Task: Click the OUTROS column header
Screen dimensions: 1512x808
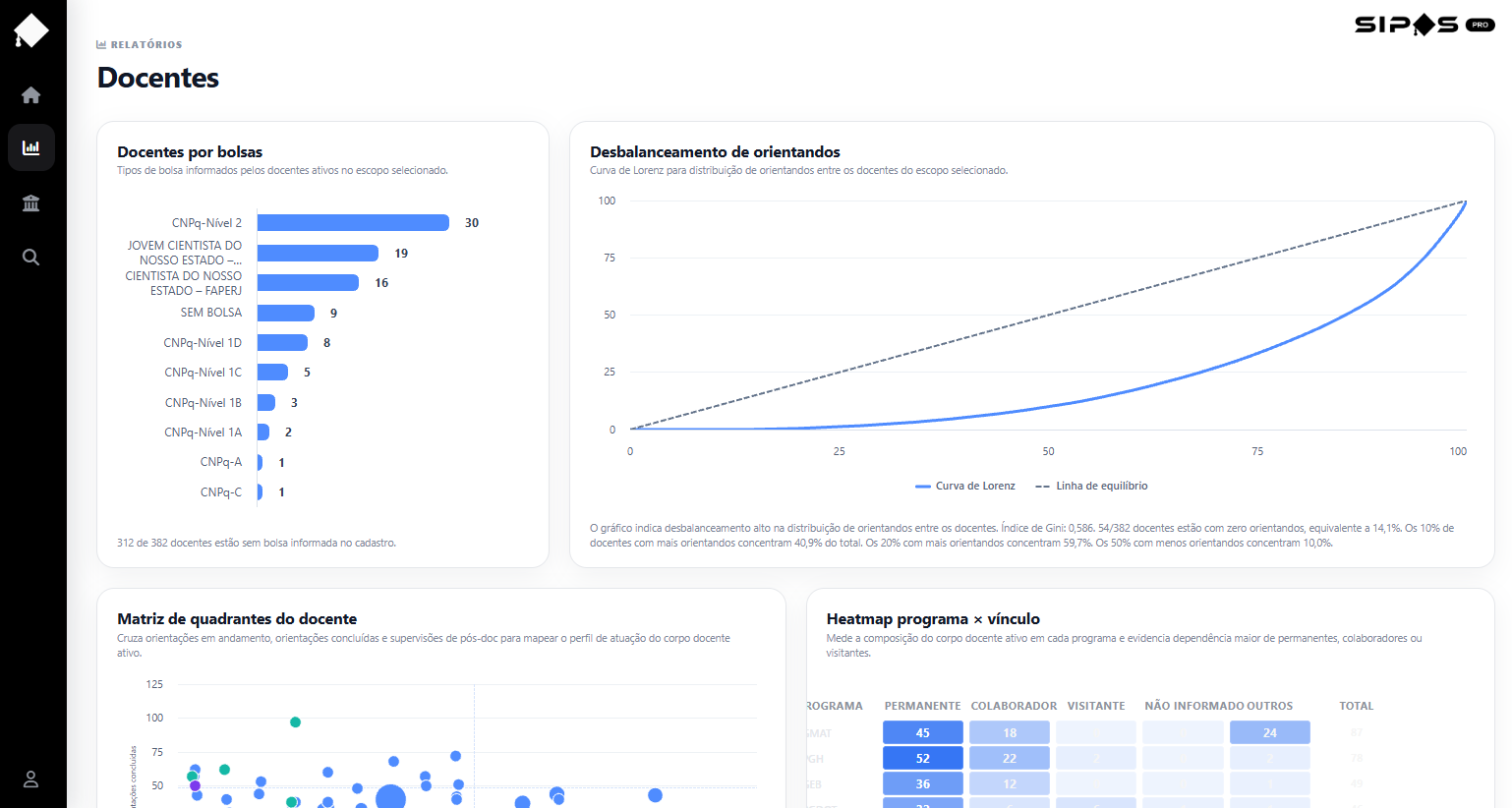Action: click(1270, 706)
